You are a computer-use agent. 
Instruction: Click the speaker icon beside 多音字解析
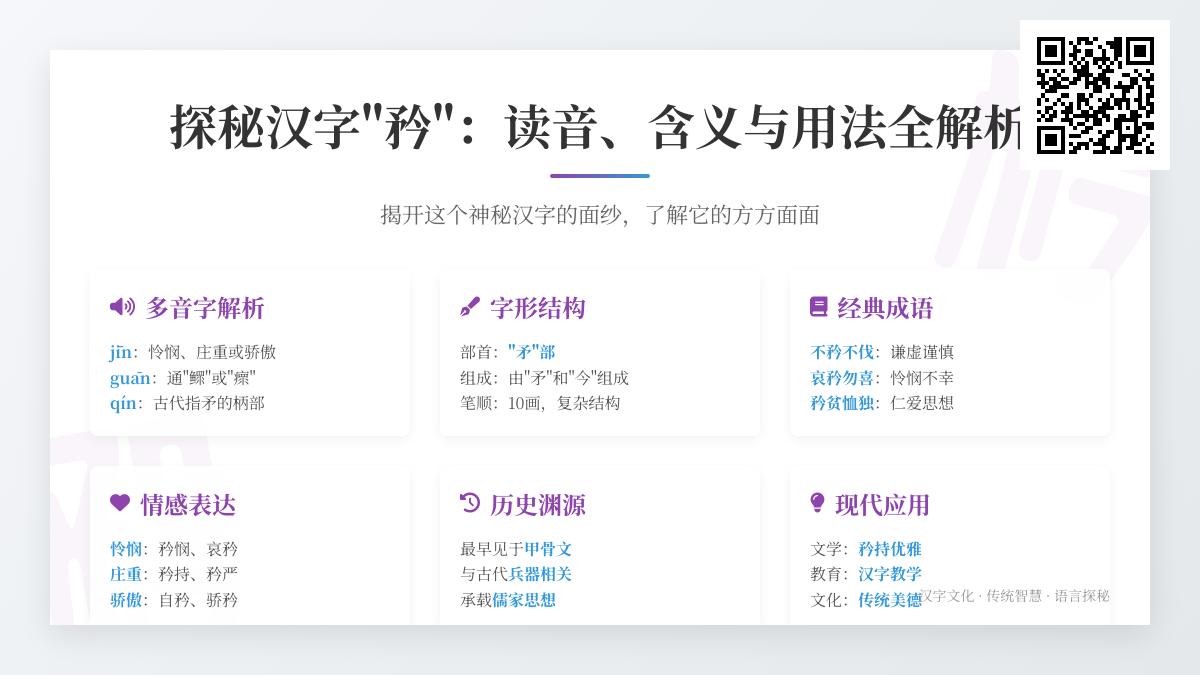click(122, 307)
